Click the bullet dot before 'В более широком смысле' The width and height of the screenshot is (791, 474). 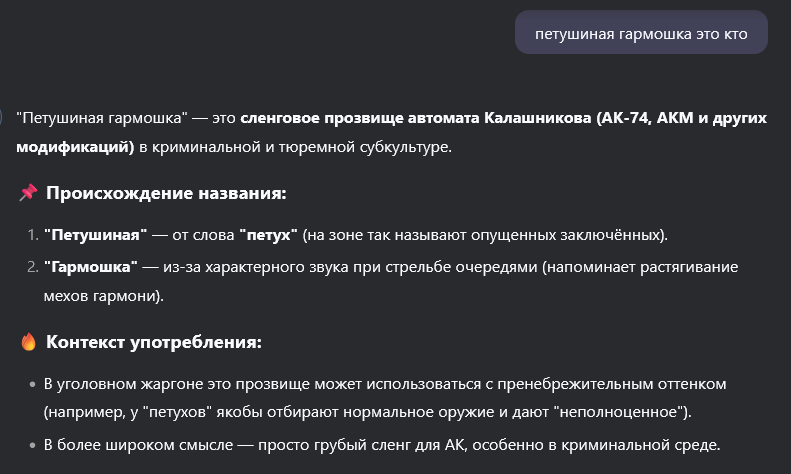click(x=33, y=445)
